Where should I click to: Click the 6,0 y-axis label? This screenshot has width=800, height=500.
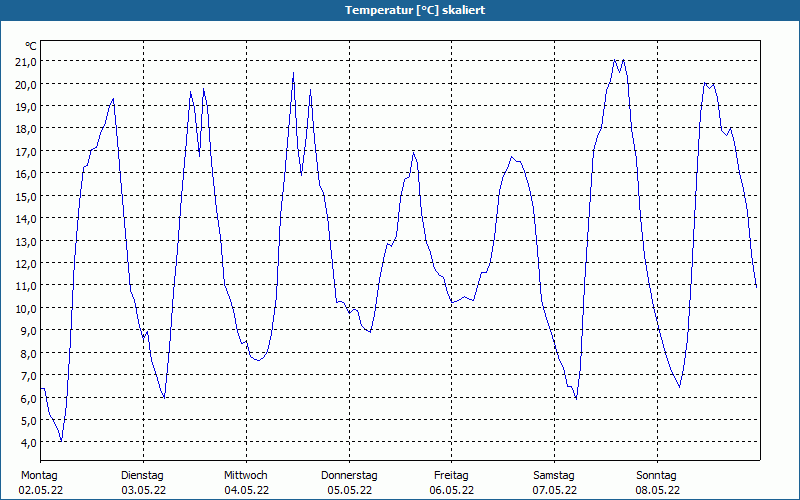point(29,398)
